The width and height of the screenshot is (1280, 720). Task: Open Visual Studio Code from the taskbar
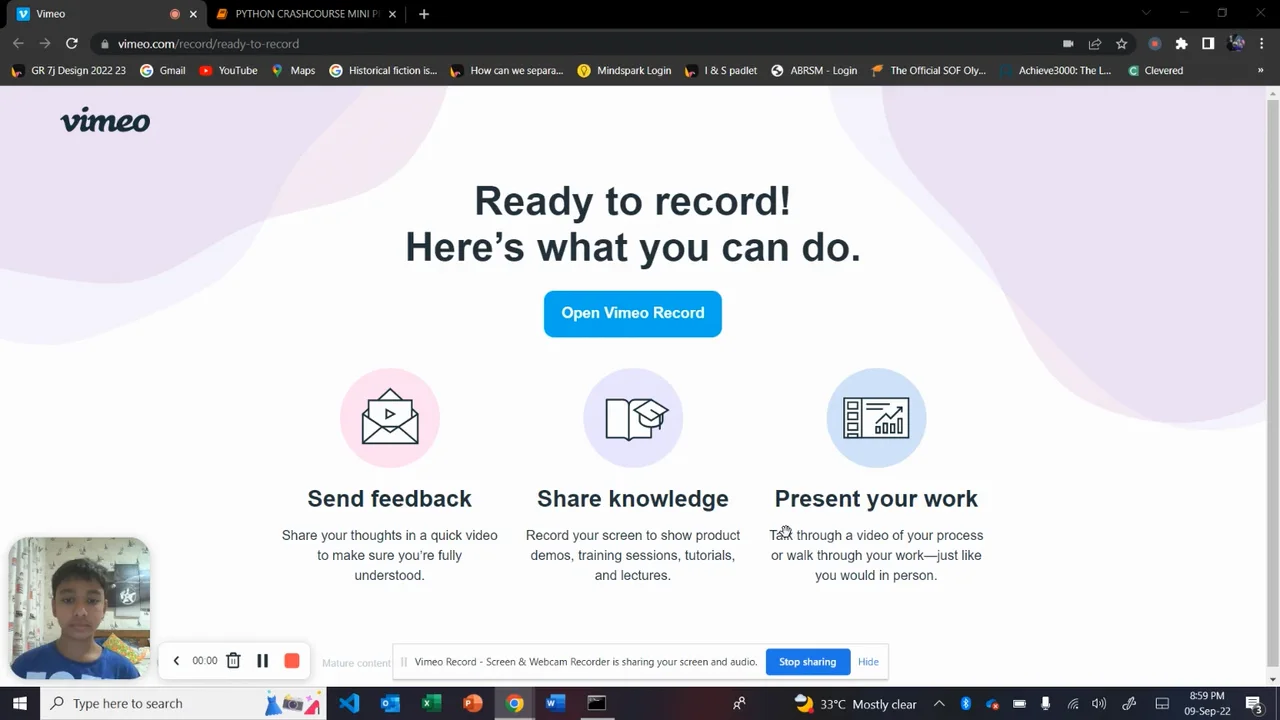tap(349, 703)
